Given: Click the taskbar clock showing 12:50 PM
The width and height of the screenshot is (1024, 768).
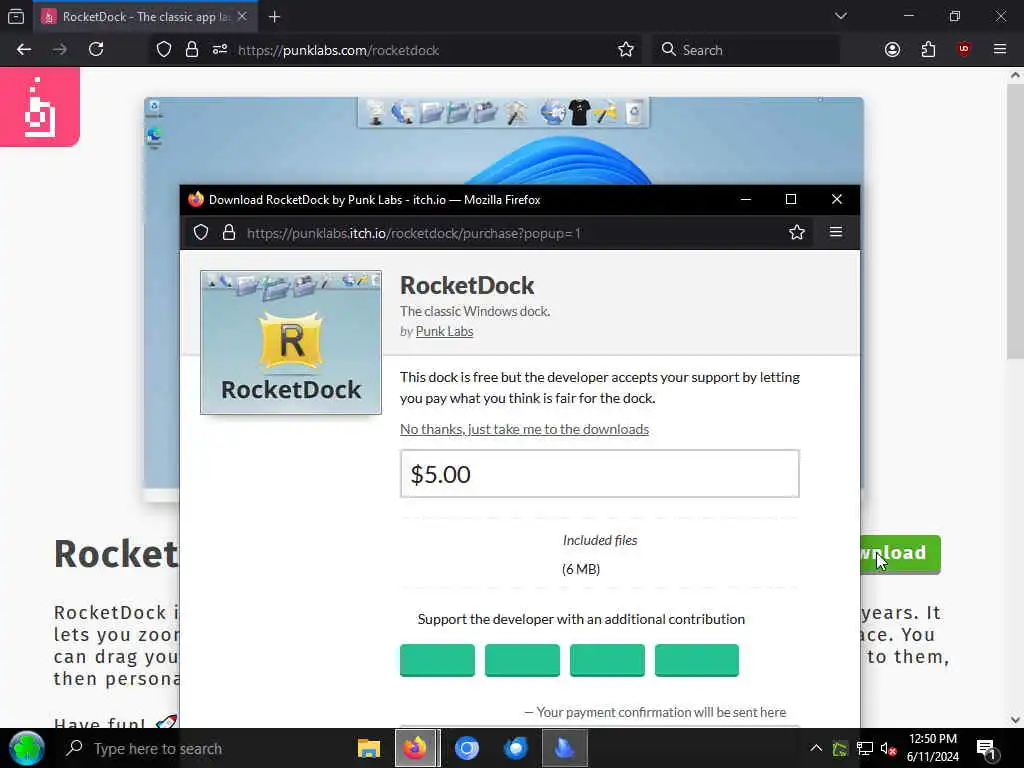Looking at the screenshot, I should pyautogui.click(x=933, y=748).
